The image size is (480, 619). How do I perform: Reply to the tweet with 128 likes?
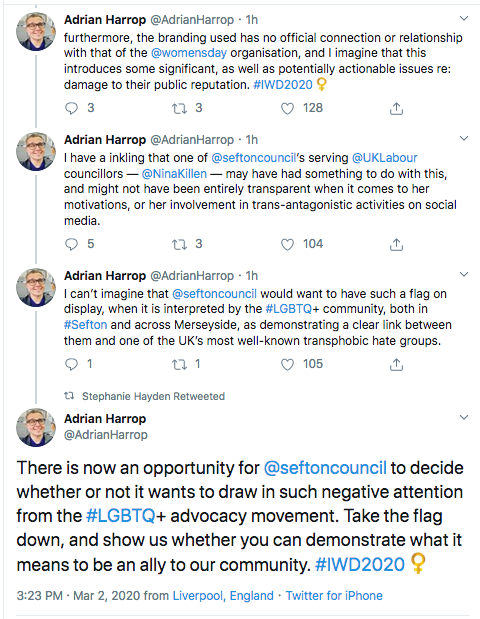[x=71, y=108]
